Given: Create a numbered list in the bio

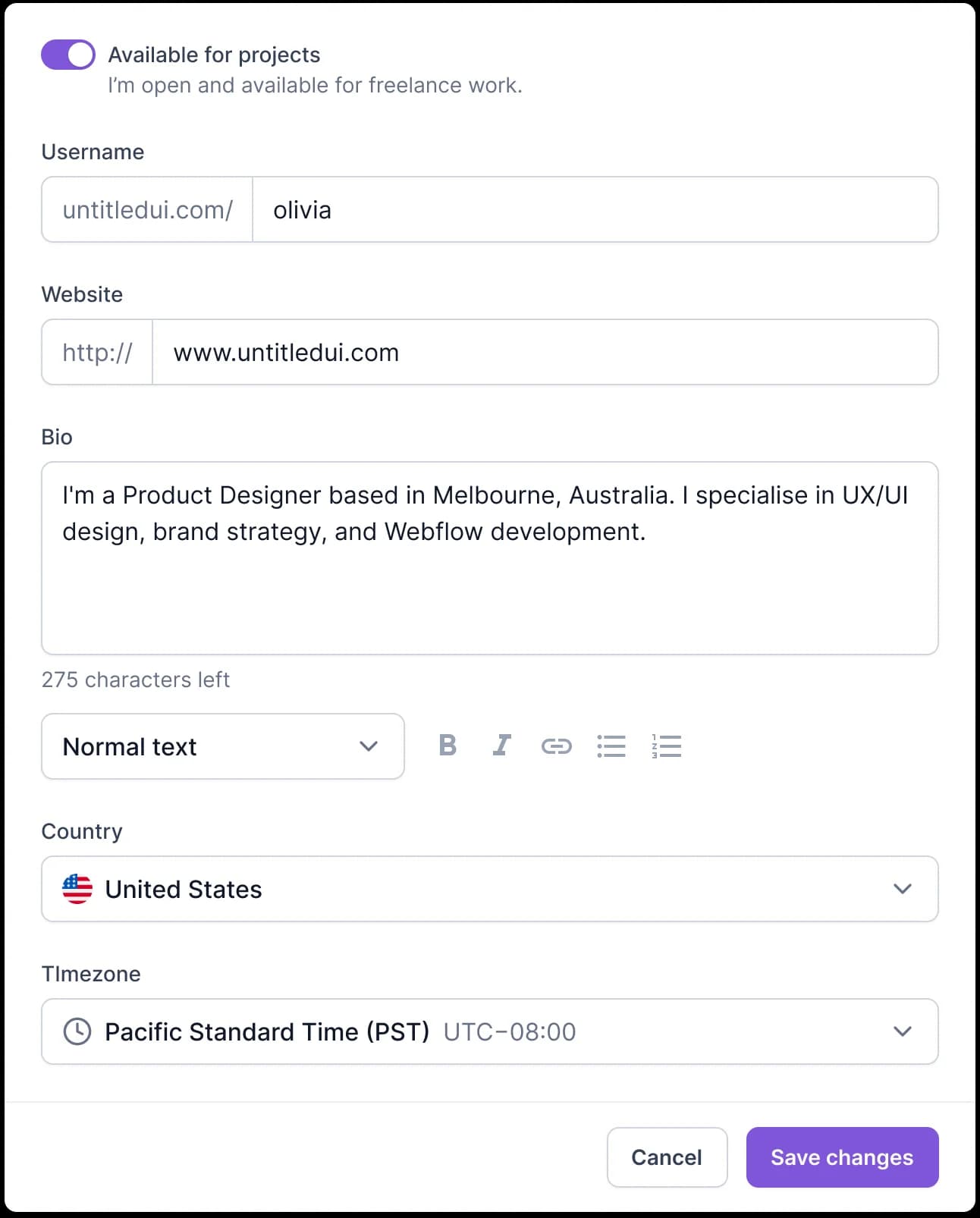Looking at the screenshot, I should coord(666,746).
